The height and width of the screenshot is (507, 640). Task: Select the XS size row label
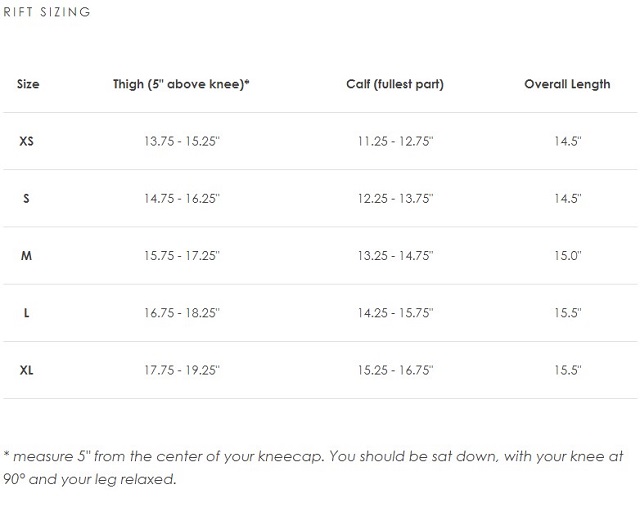[27, 141]
